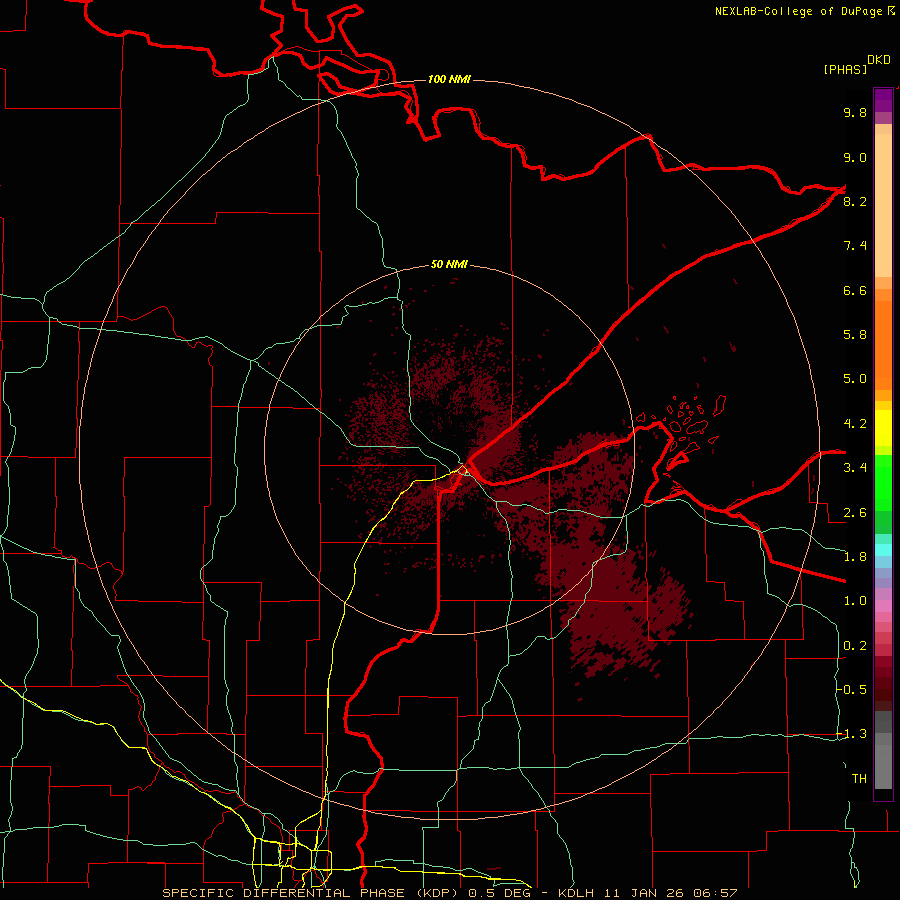Select the 9.0 legend value

click(x=855, y=157)
